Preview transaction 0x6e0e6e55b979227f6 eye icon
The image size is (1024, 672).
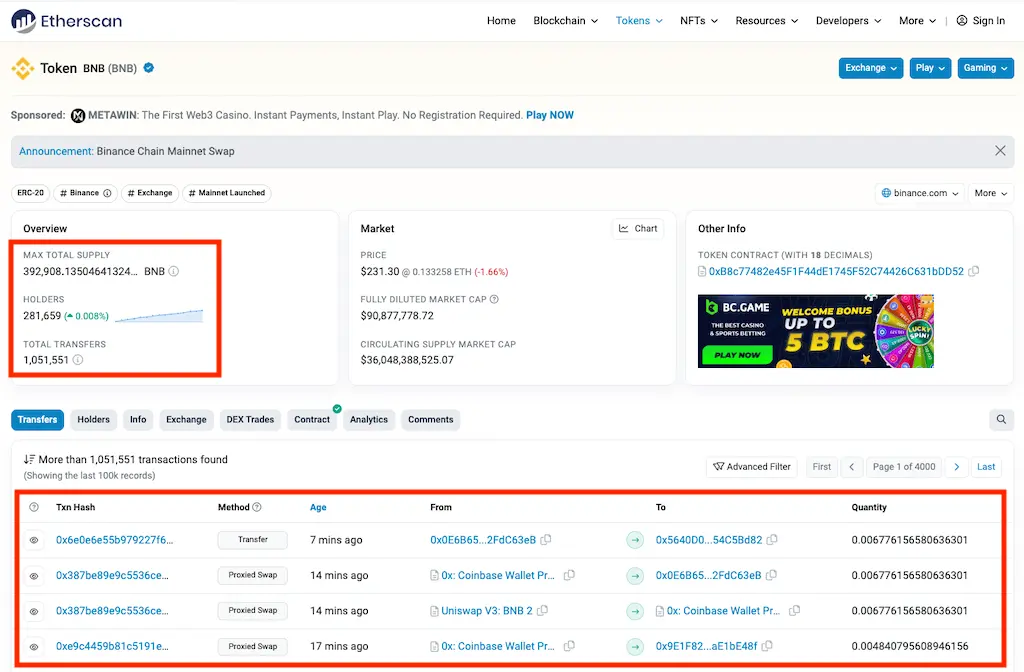pos(34,540)
